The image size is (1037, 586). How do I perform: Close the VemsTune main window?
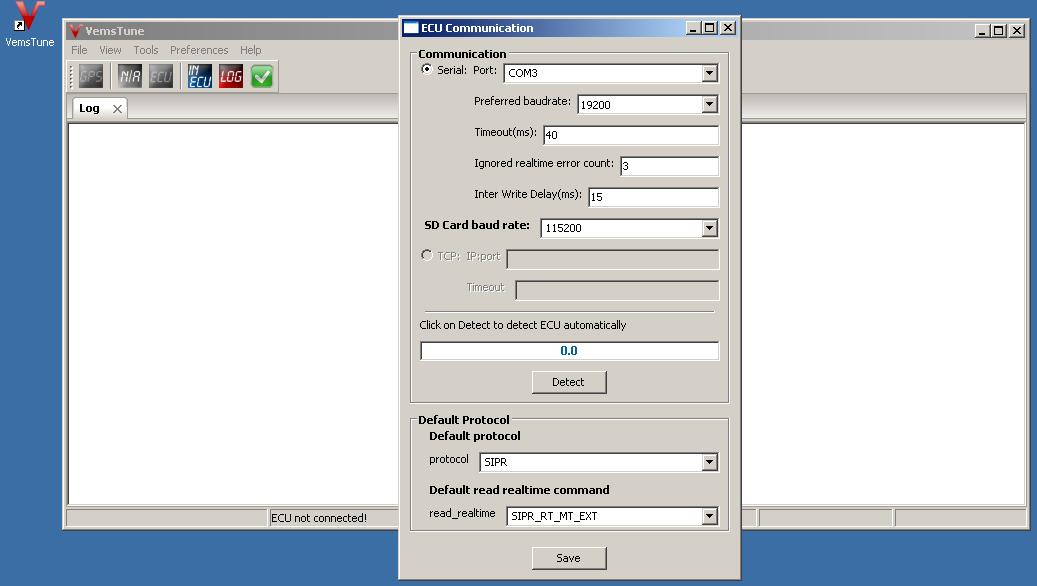click(1017, 30)
